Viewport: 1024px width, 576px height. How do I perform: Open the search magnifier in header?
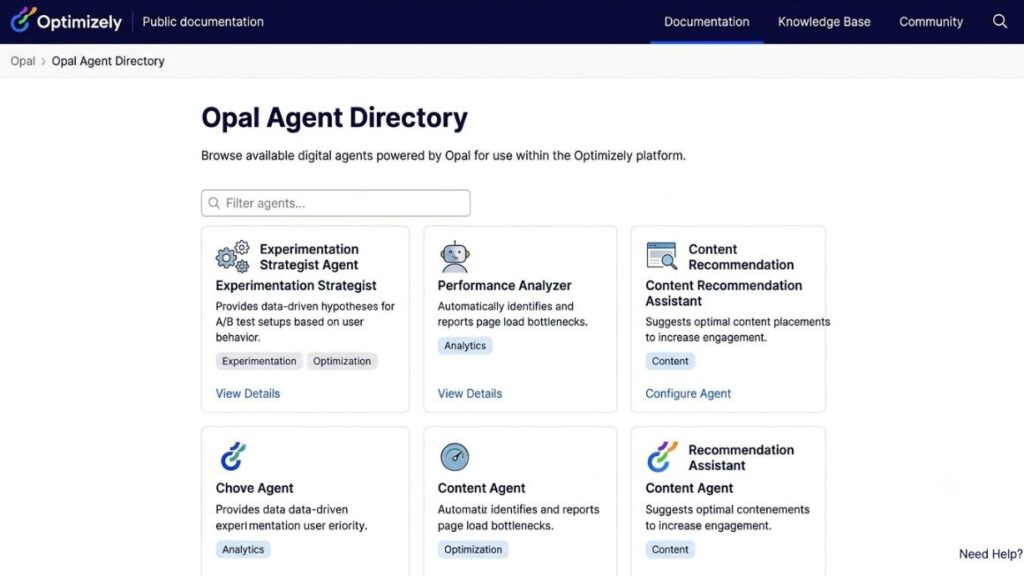[1000, 21]
